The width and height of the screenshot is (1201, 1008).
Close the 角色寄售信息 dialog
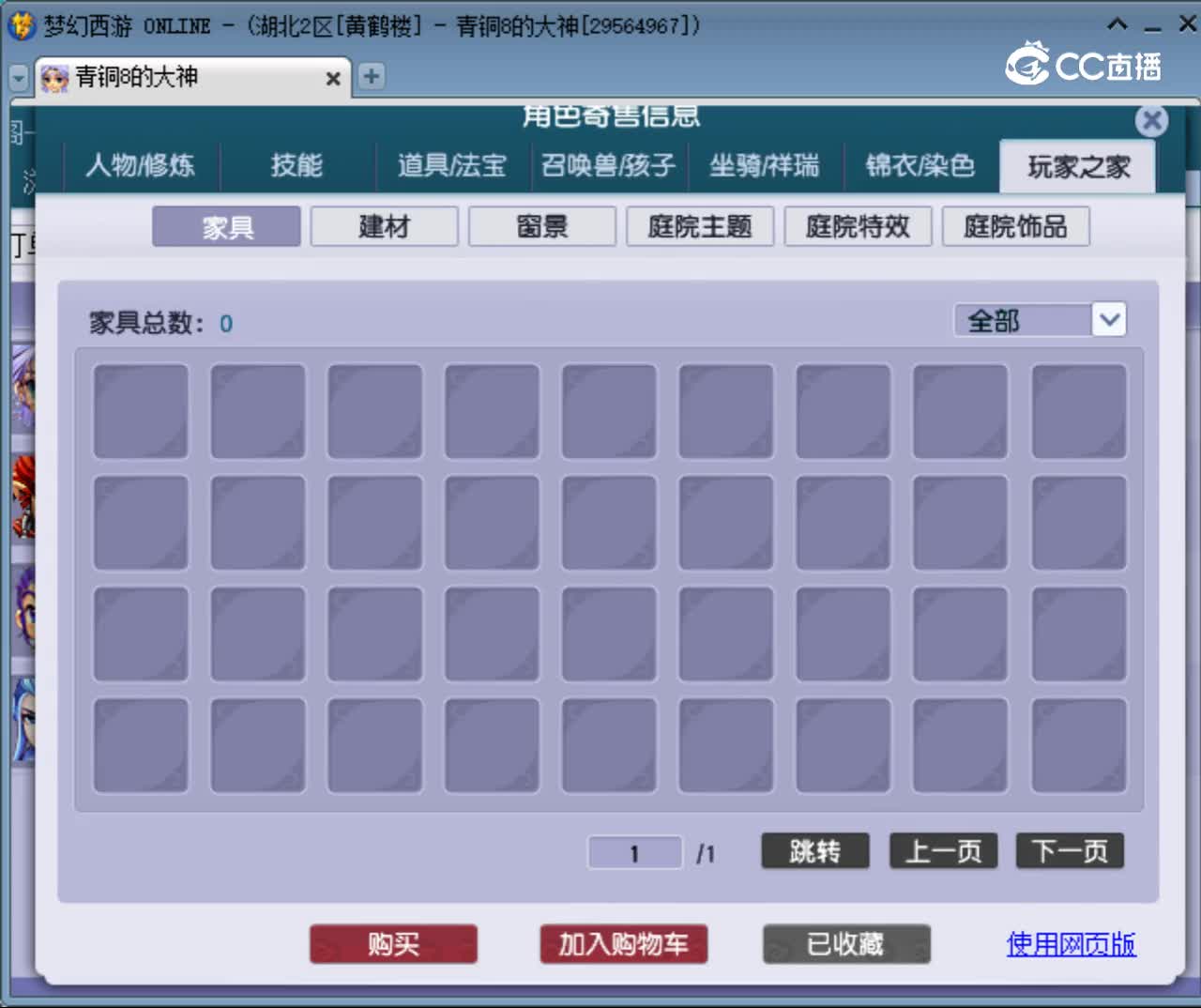tap(1151, 120)
